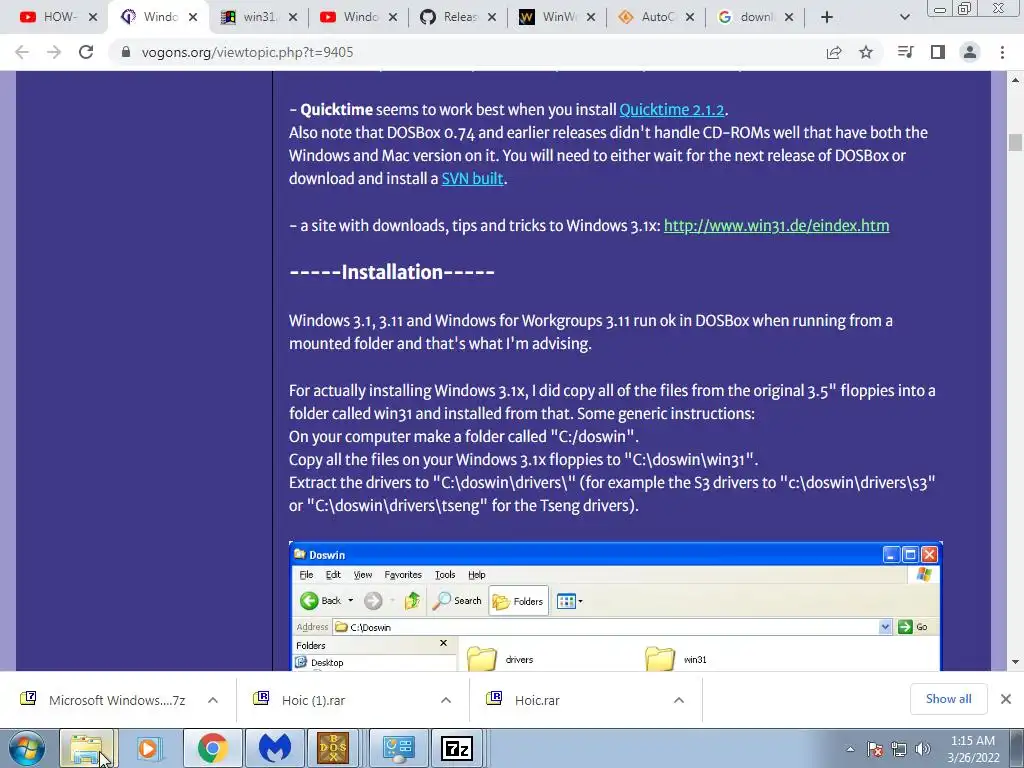1024x768 pixels.
Task: Click the Back button in Doswin screenshot
Action: coord(327,601)
